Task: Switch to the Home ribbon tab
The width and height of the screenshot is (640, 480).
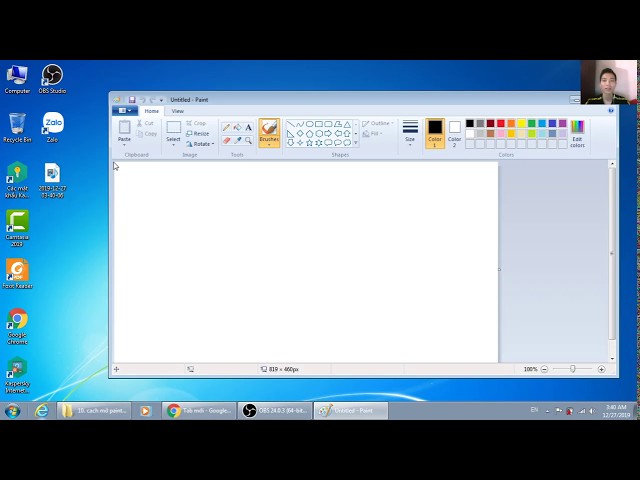Action: click(x=151, y=111)
